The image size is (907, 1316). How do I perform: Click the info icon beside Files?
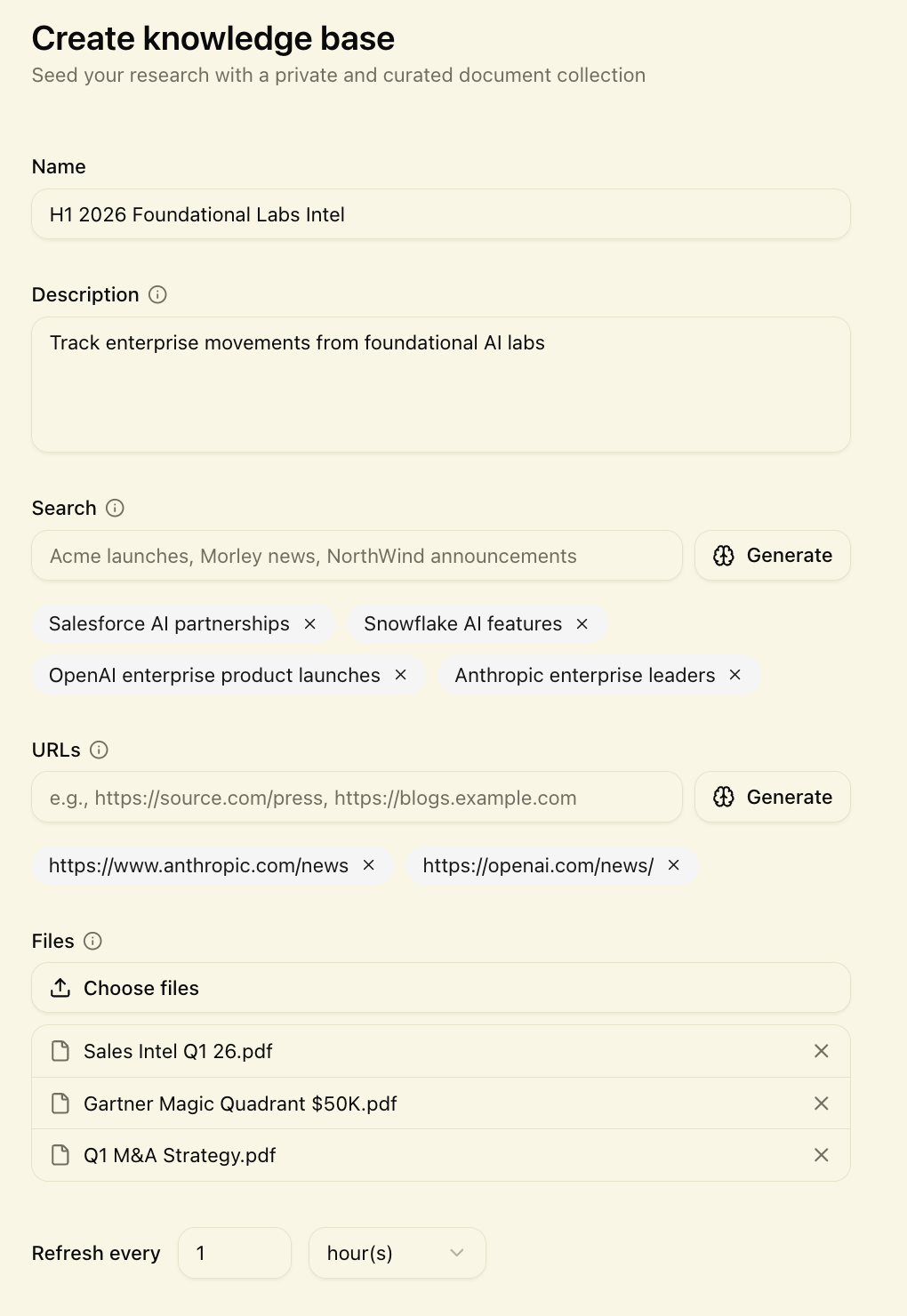point(92,941)
